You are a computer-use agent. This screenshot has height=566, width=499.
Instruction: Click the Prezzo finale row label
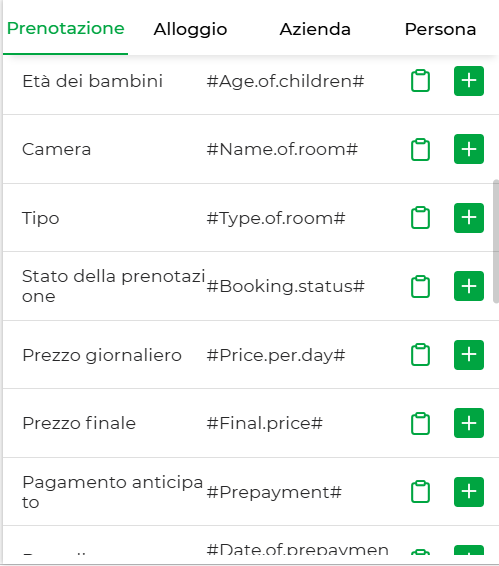79,423
